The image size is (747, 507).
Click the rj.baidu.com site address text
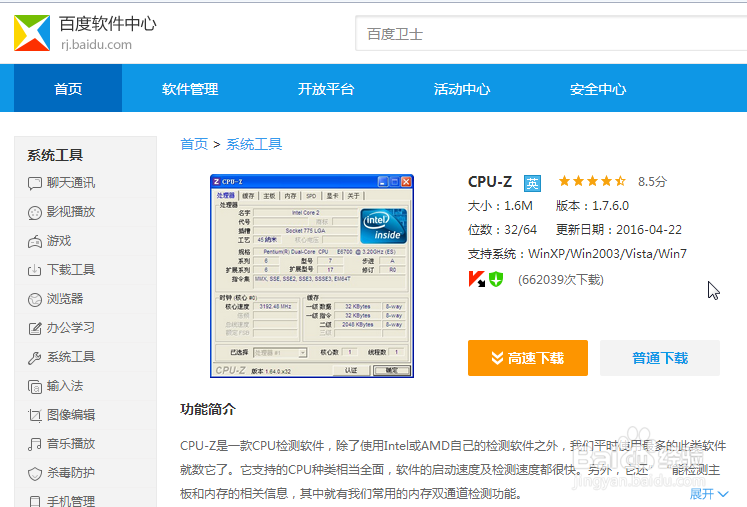[96, 45]
